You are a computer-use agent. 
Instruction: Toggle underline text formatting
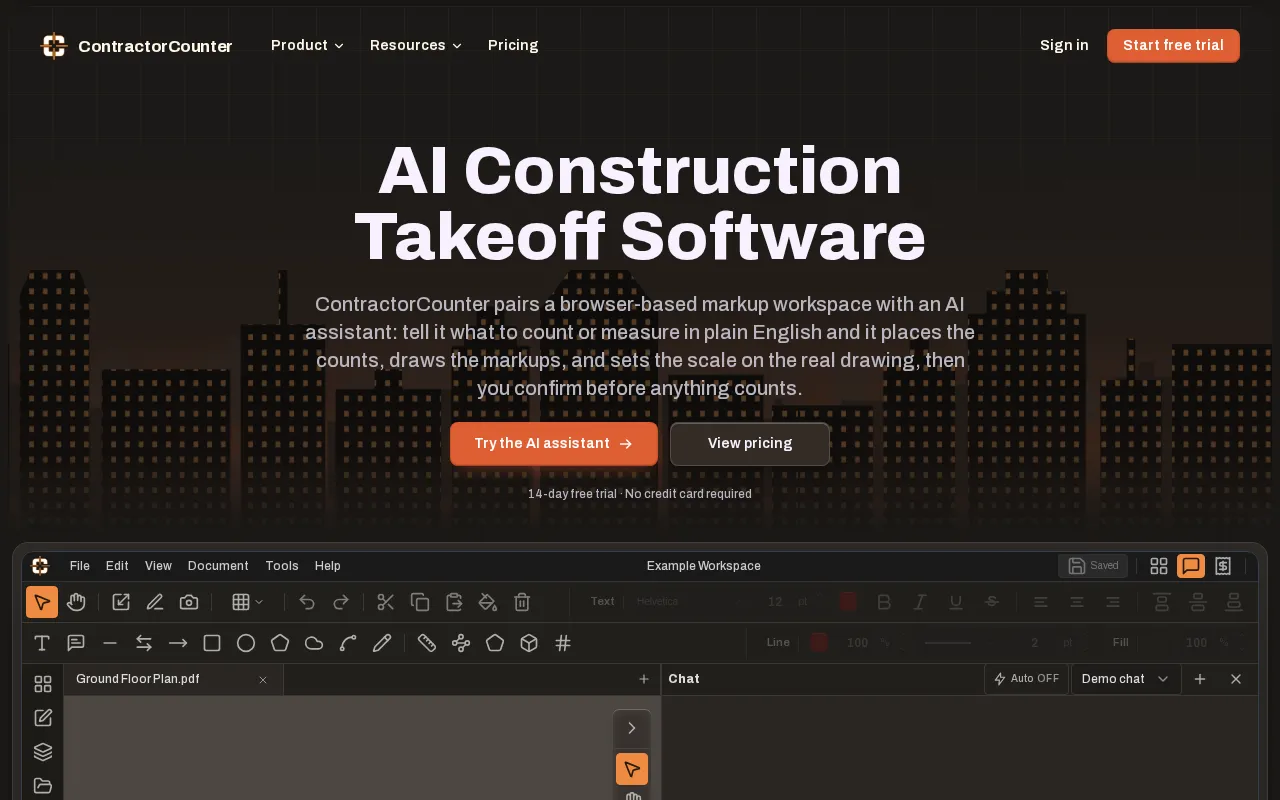(x=956, y=602)
